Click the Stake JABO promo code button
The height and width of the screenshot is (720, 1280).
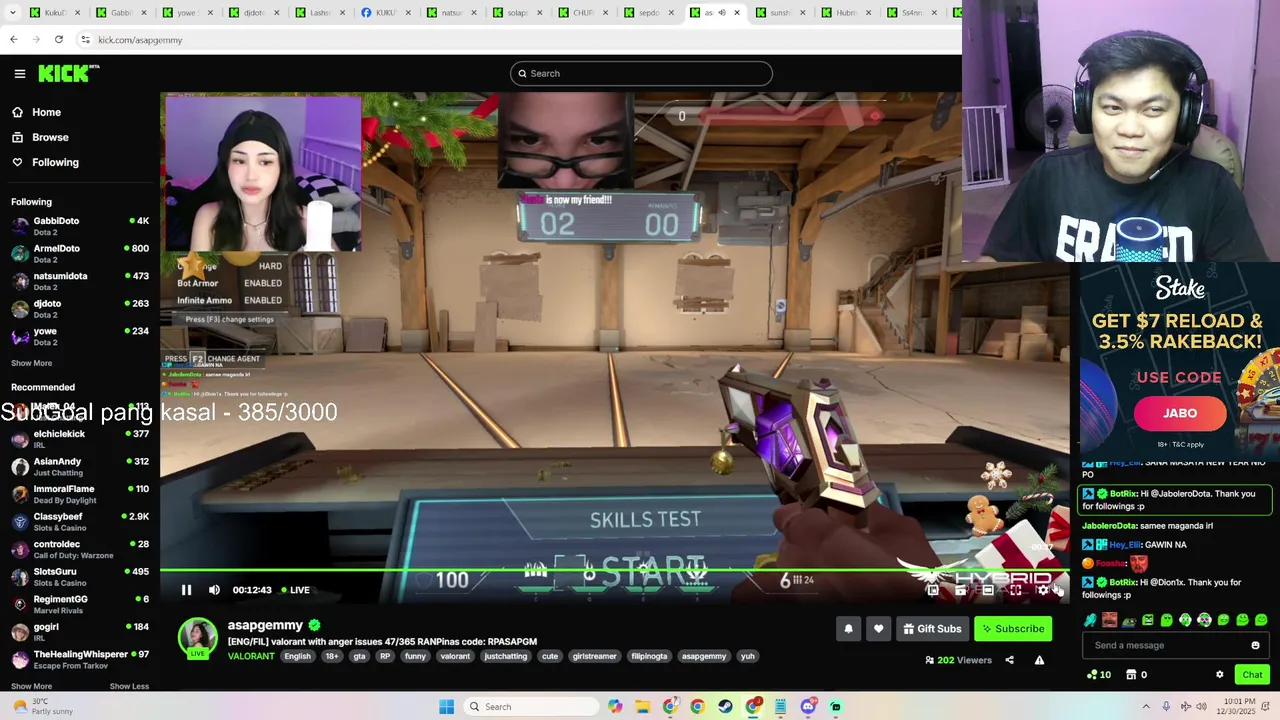click(1179, 413)
